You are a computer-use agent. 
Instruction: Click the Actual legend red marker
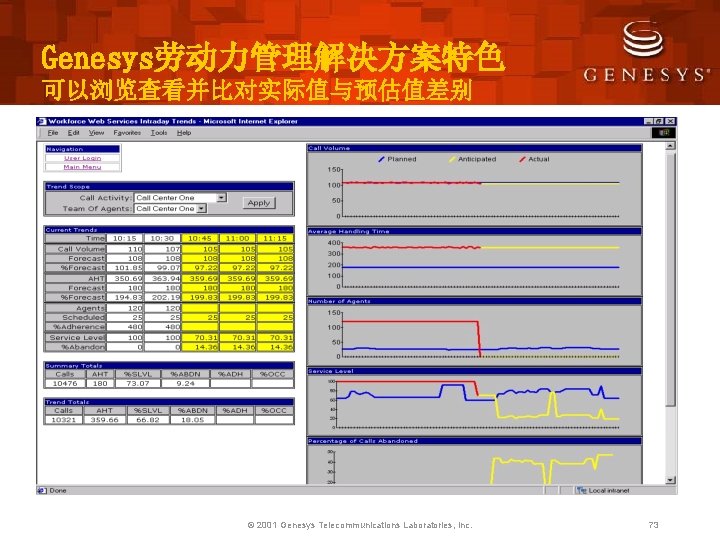522,159
